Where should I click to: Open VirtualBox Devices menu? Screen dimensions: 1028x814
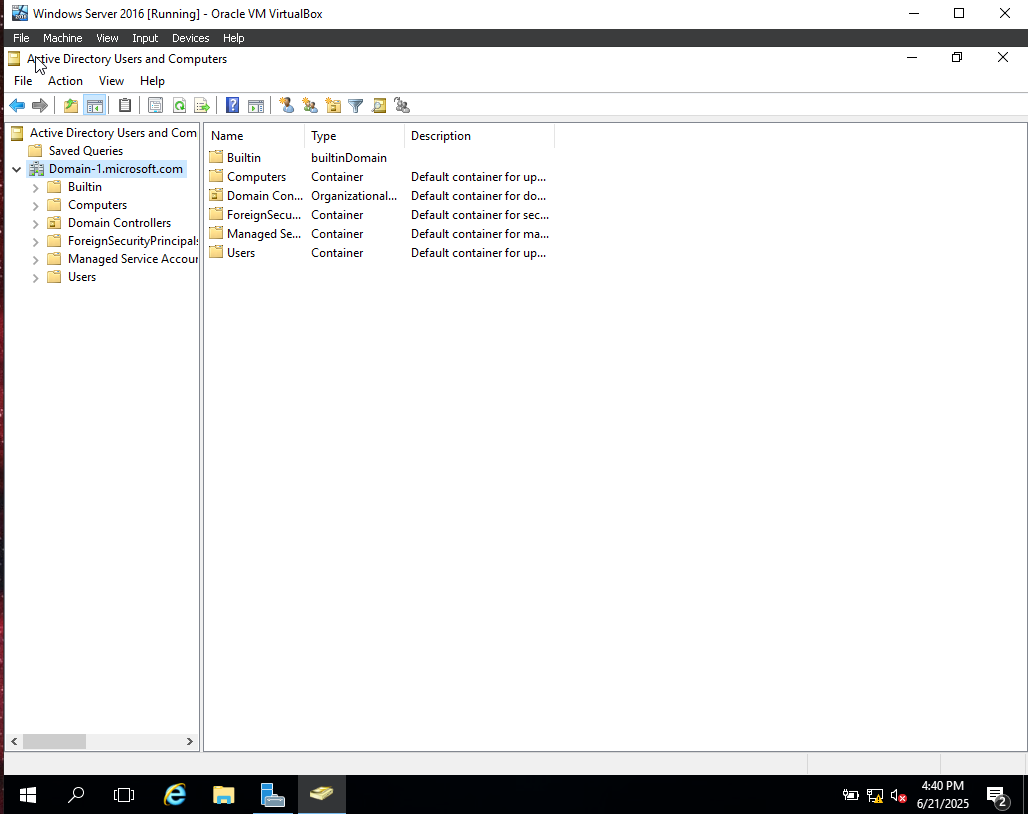coord(190,38)
